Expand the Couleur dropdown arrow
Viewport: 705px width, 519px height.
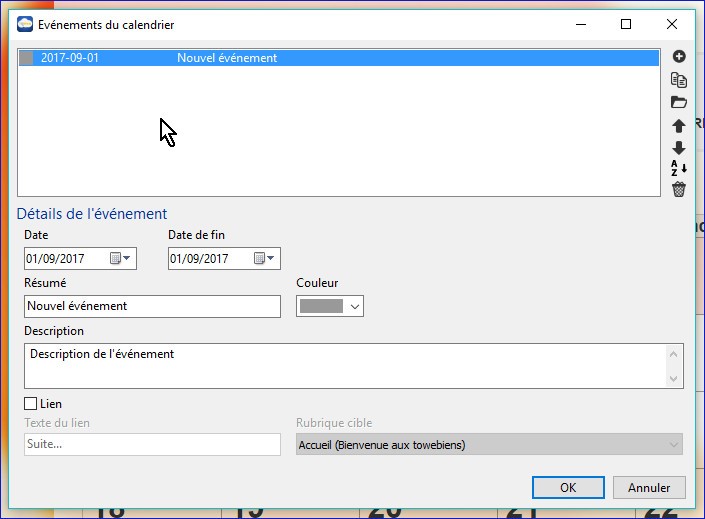click(x=354, y=306)
